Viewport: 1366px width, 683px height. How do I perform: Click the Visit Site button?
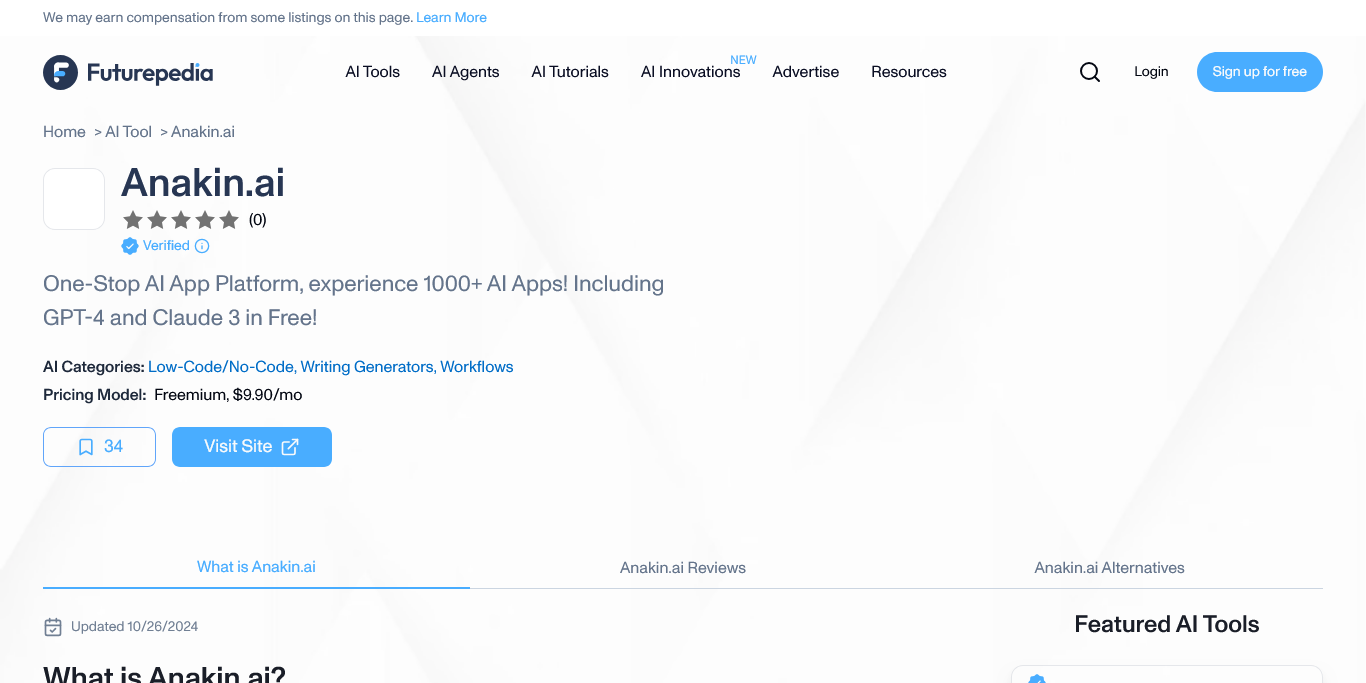(252, 447)
